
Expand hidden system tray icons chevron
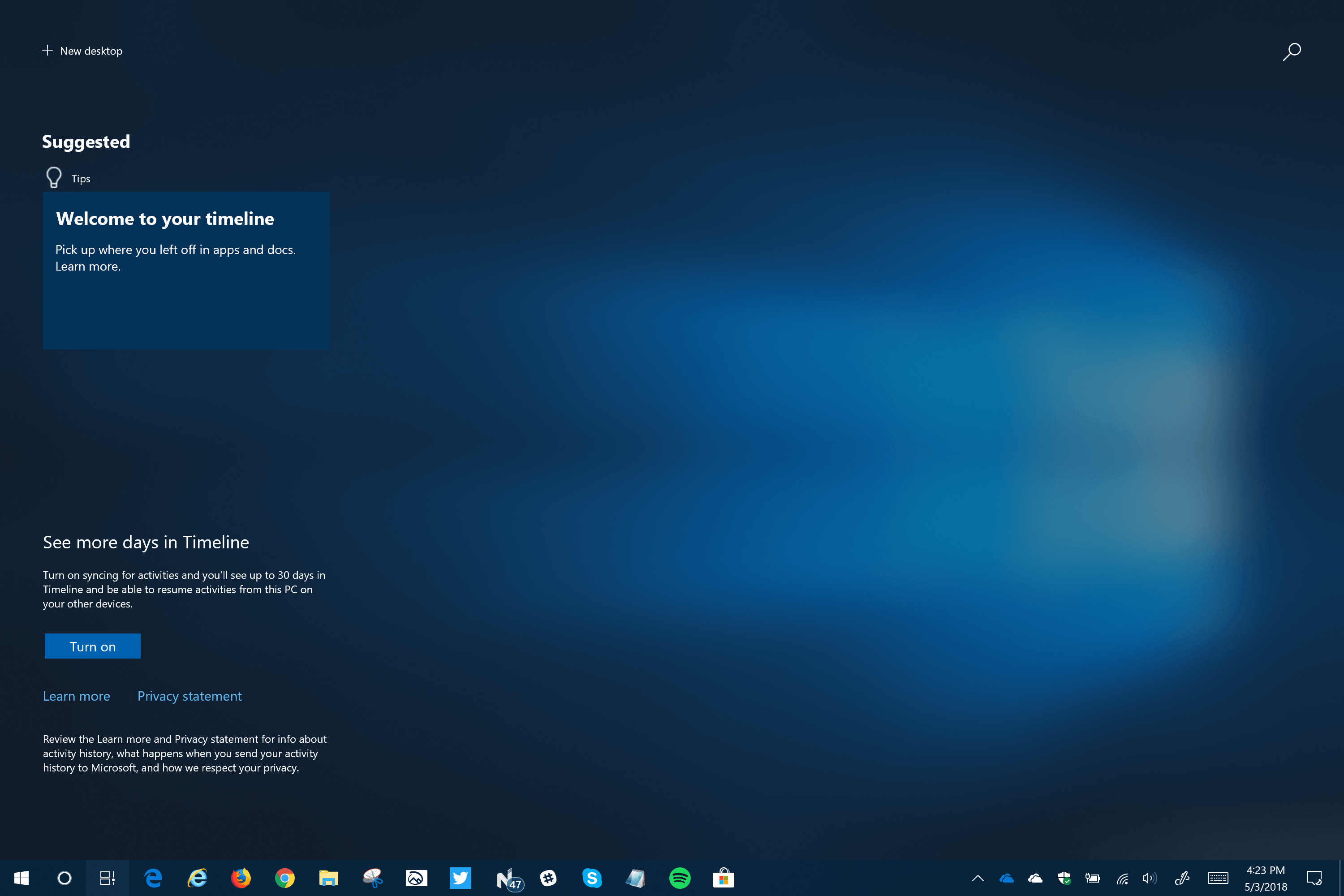[x=978, y=878]
